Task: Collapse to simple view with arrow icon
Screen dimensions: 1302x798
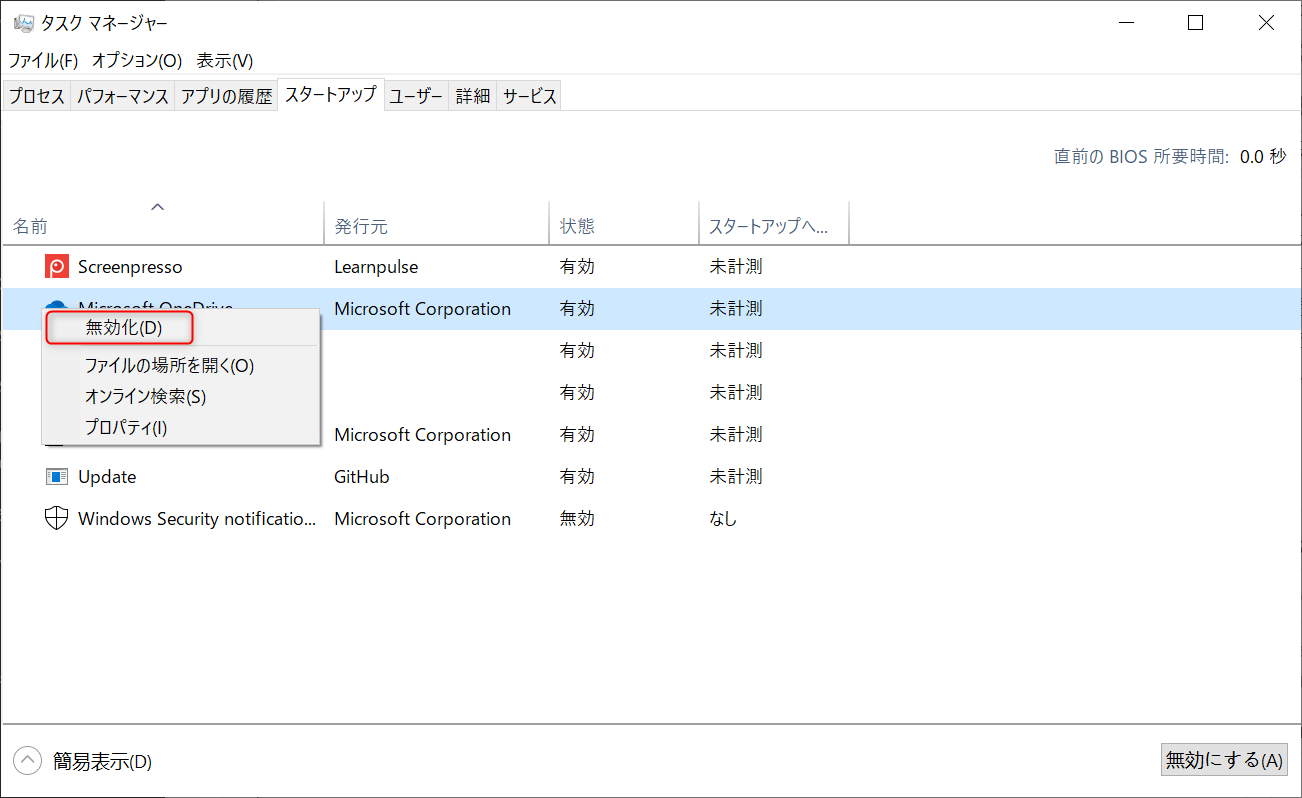Action: (x=28, y=761)
